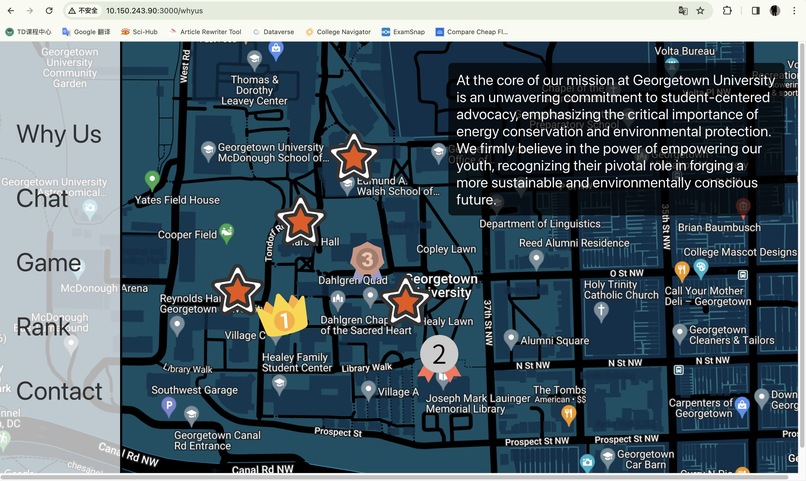Image resolution: width=806 pixels, height=481 pixels.
Task: Open the Game menu item
Action: (x=49, y=263)
